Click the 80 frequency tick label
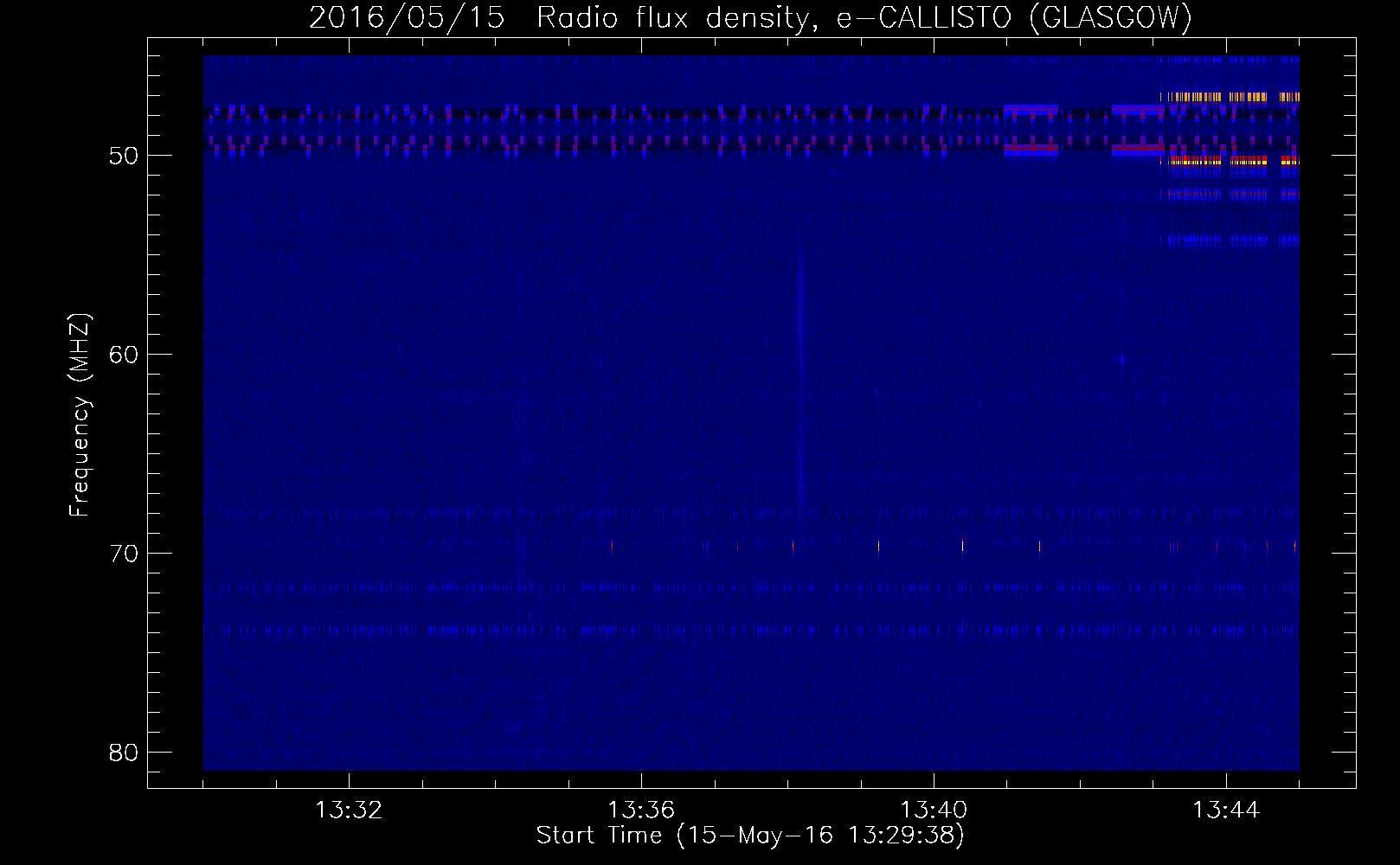 tap(124, 753)
